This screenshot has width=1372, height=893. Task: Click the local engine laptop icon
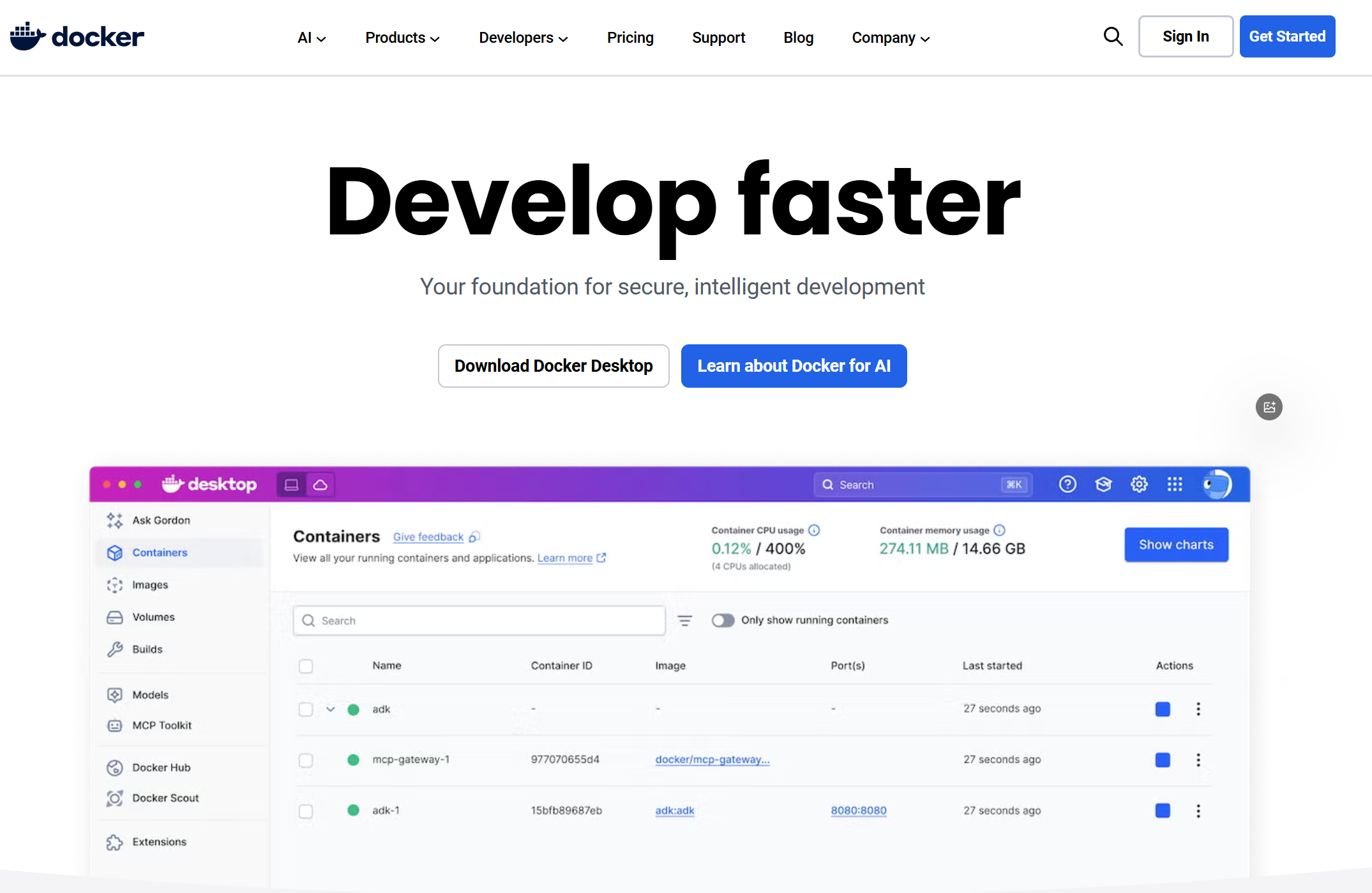291,485
